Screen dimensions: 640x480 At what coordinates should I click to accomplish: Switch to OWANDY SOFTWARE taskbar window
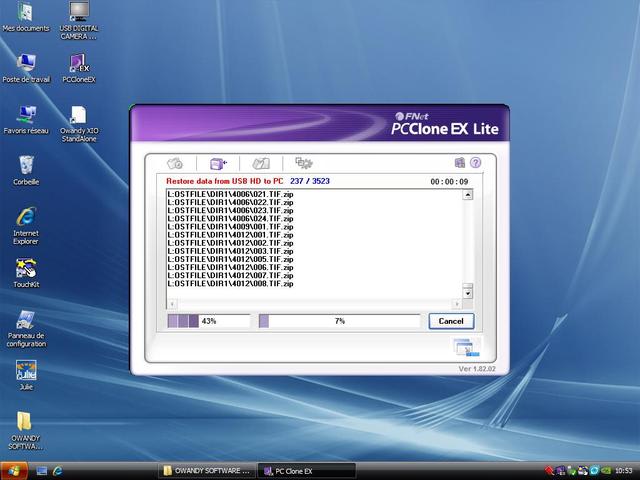(207, 471)
